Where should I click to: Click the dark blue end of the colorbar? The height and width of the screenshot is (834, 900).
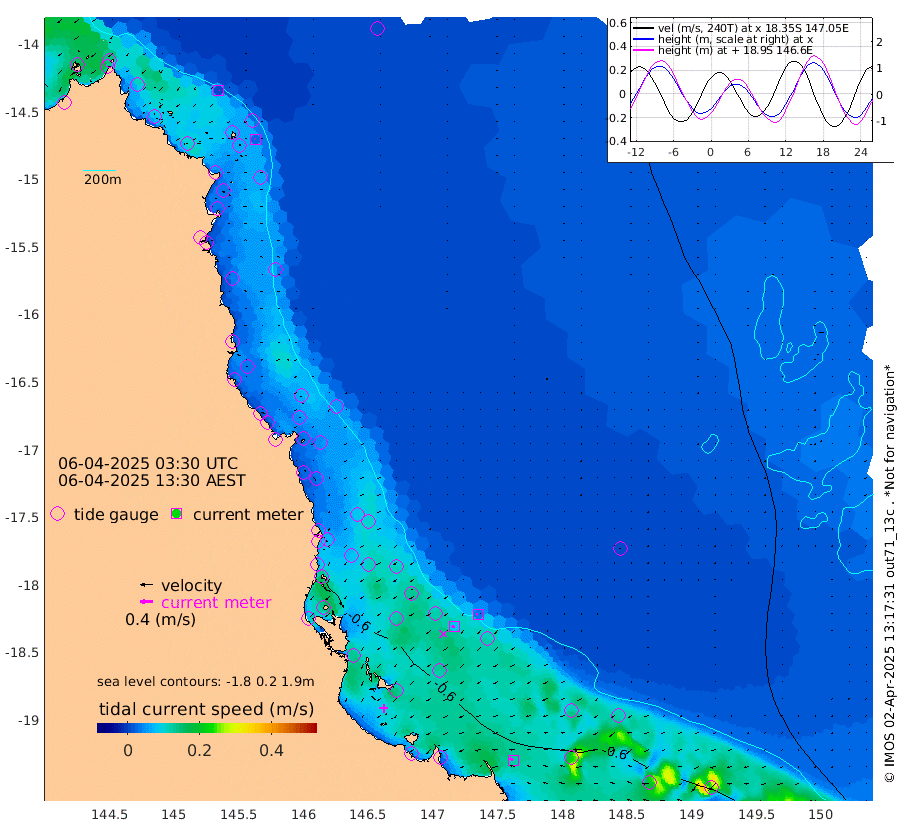pyautogui.click(x=102, y=728)
